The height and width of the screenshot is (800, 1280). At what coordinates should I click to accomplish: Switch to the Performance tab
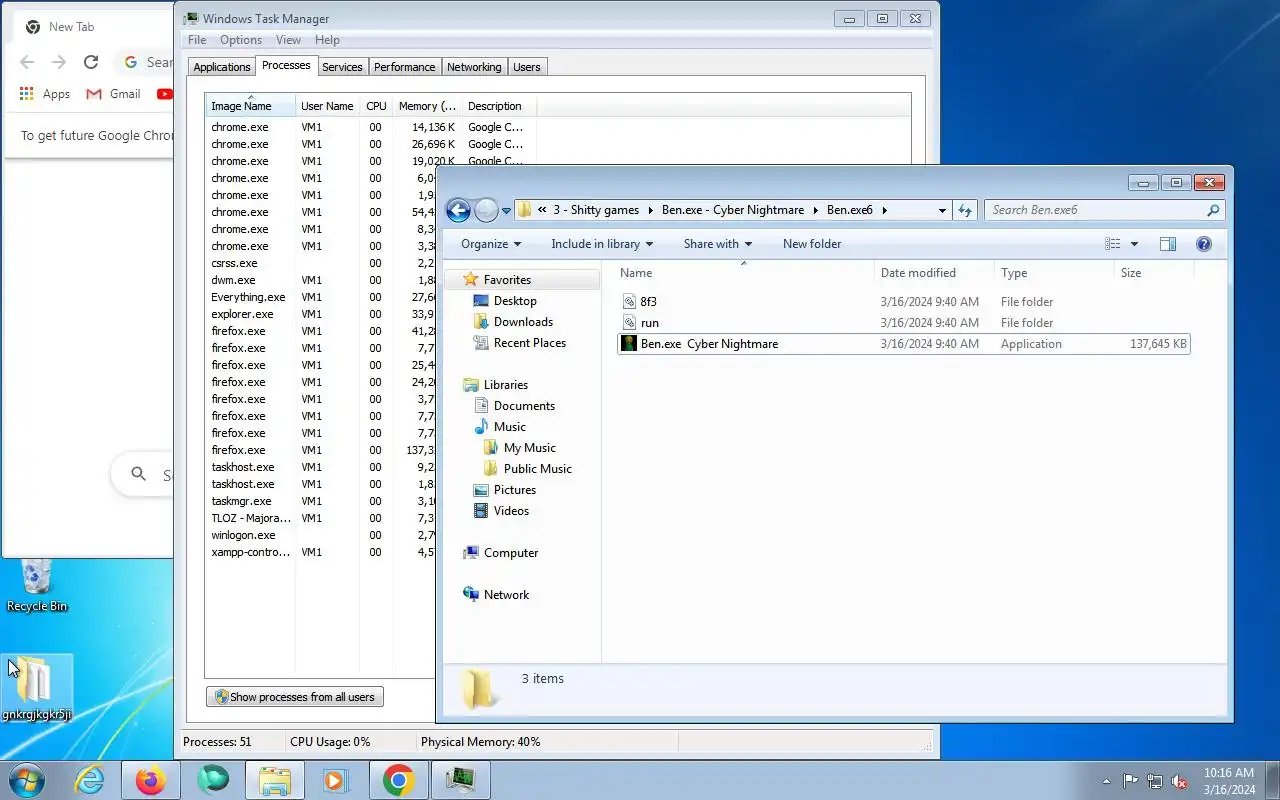coord(405,67)
